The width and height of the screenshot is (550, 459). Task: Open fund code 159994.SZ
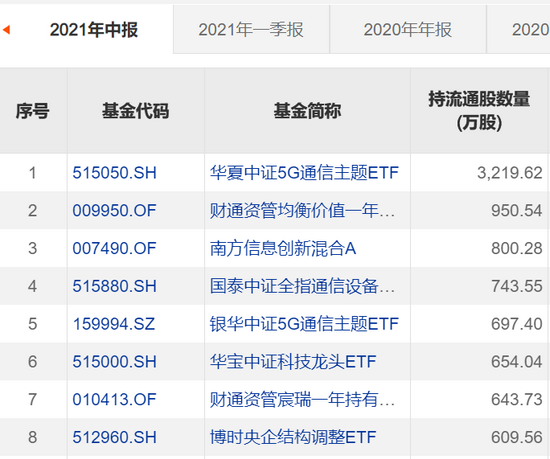114,324
